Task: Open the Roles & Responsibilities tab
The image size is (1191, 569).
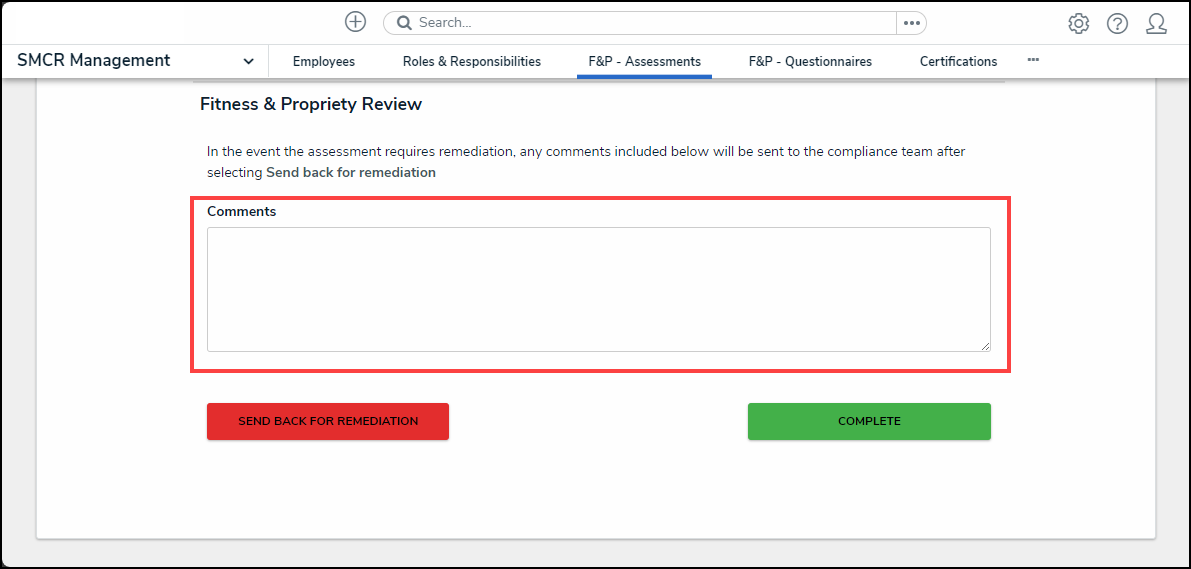Action: coord(472,62)
